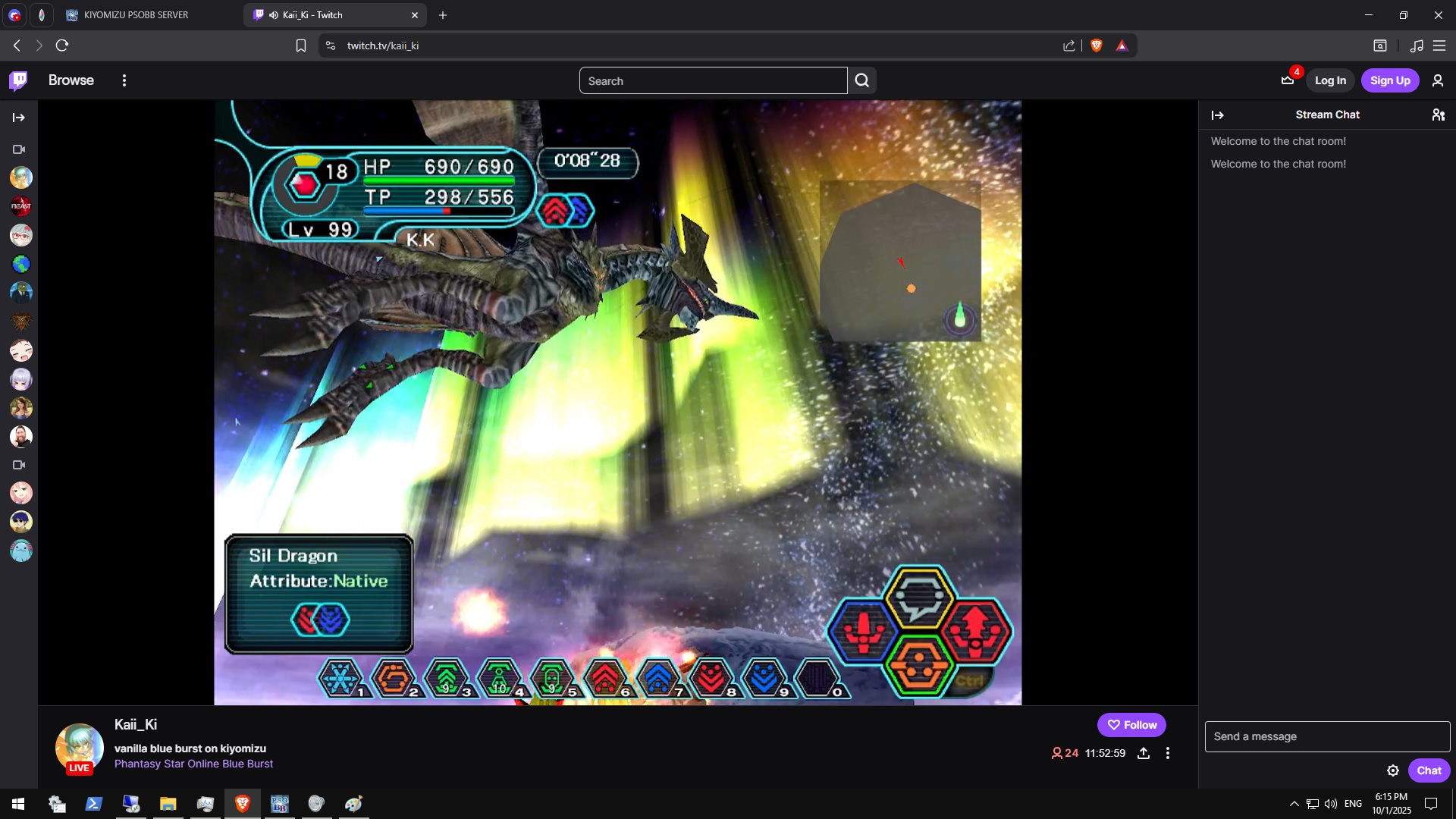The height and width of the screenshot is (819, 1456).
Task: Open the more options menu beside Browse
Action: pos(124,80)
